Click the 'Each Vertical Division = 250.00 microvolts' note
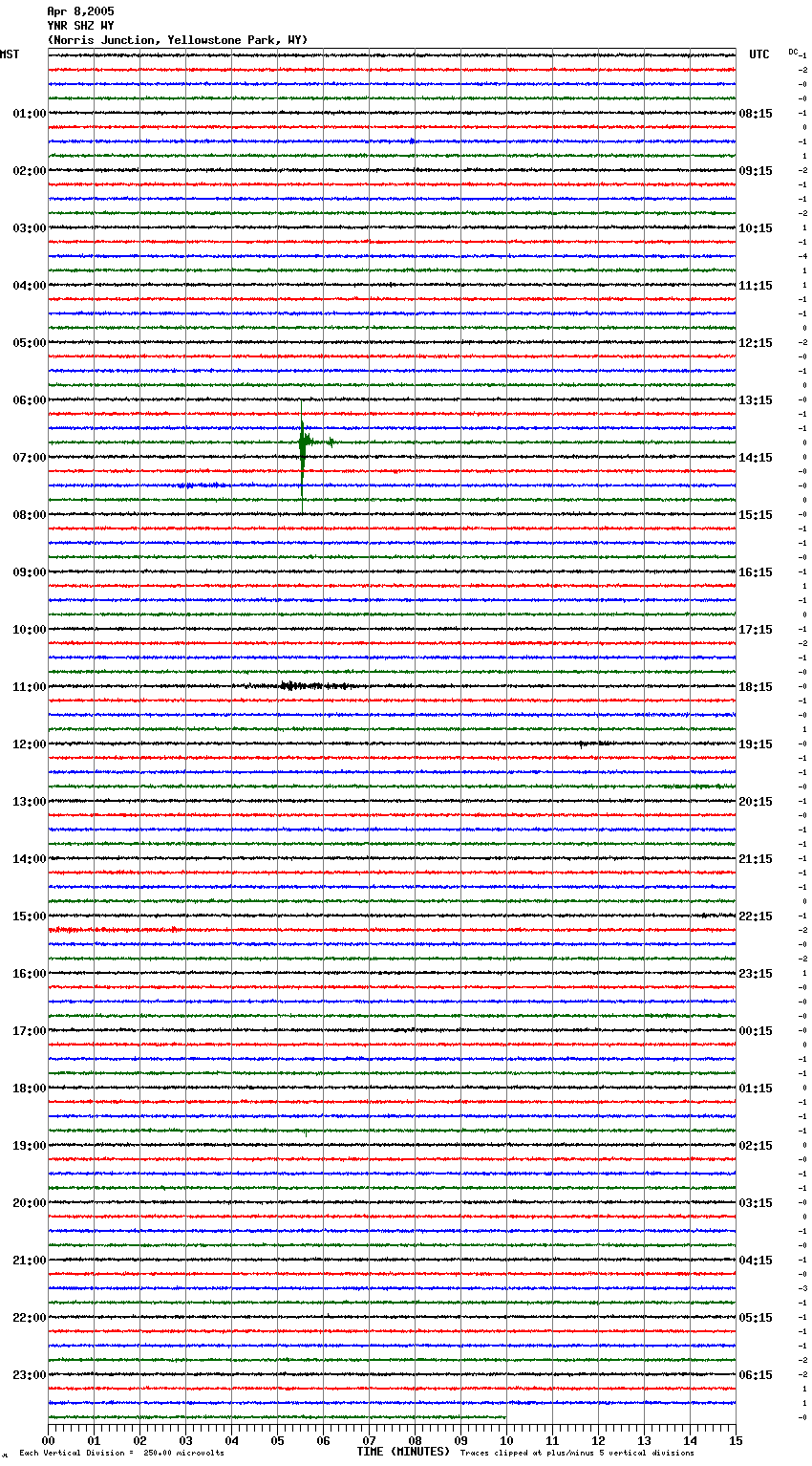The image size is (812, 1466). point(121,1453)
